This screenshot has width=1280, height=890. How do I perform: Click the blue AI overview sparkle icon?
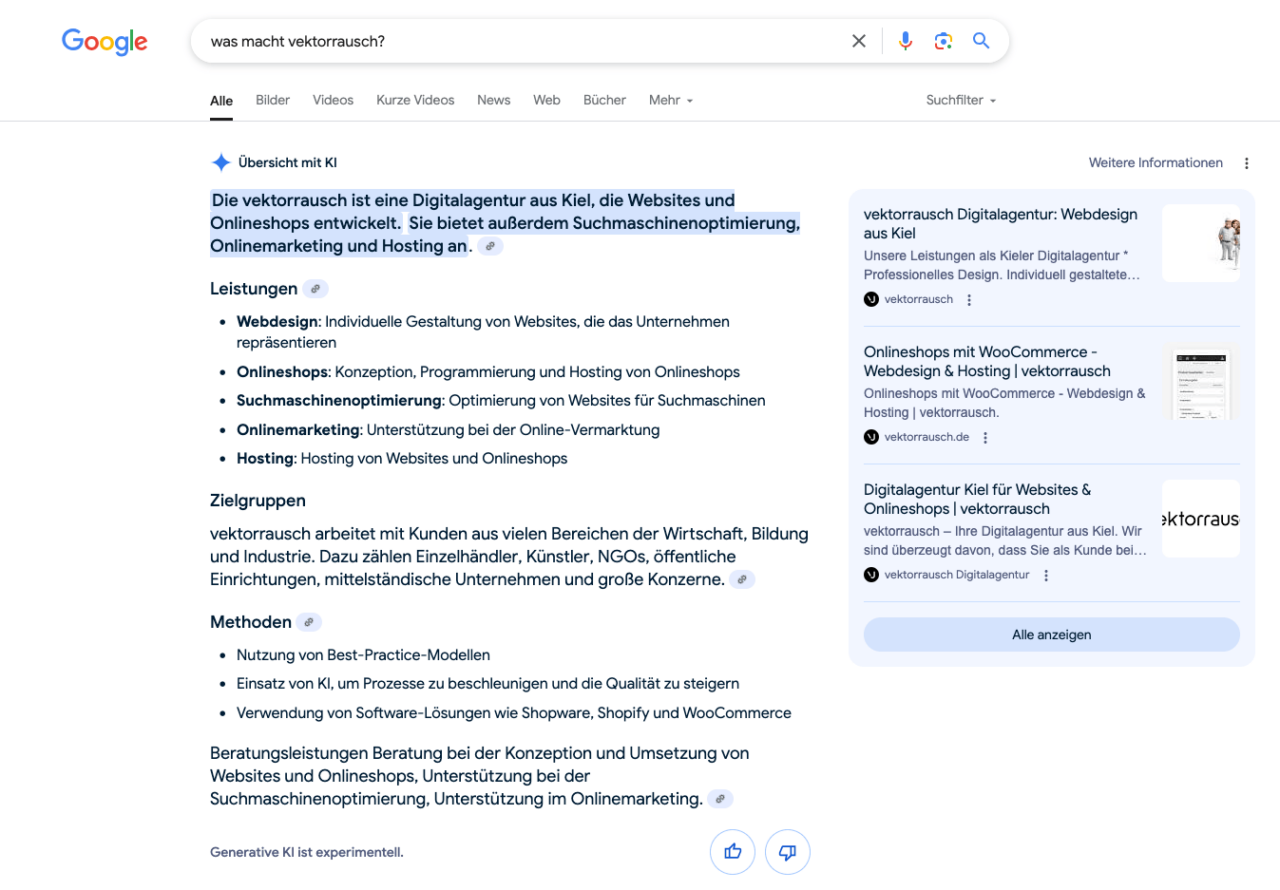221,162
